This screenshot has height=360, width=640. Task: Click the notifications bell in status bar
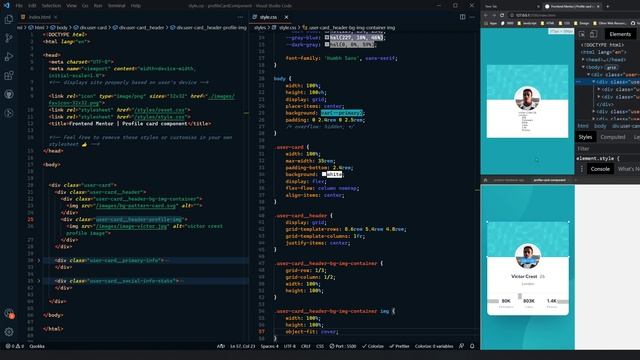pyautogui.click(x=472, y=346)
